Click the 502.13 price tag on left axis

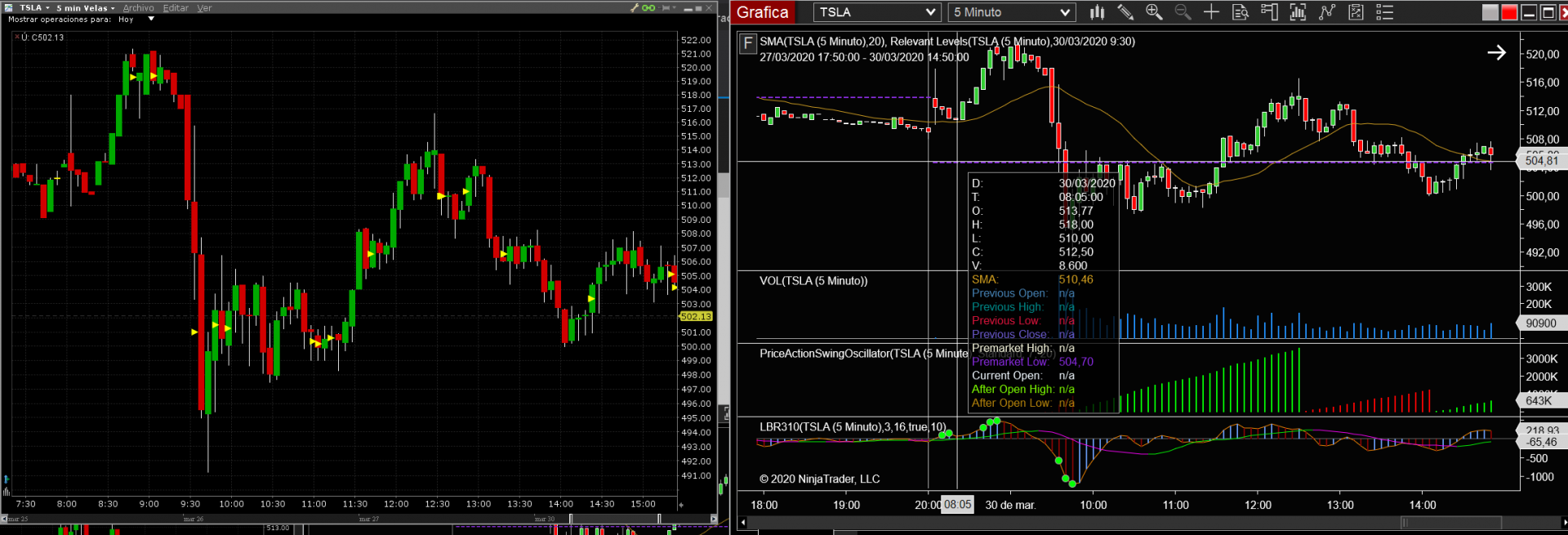coord(696,316)
